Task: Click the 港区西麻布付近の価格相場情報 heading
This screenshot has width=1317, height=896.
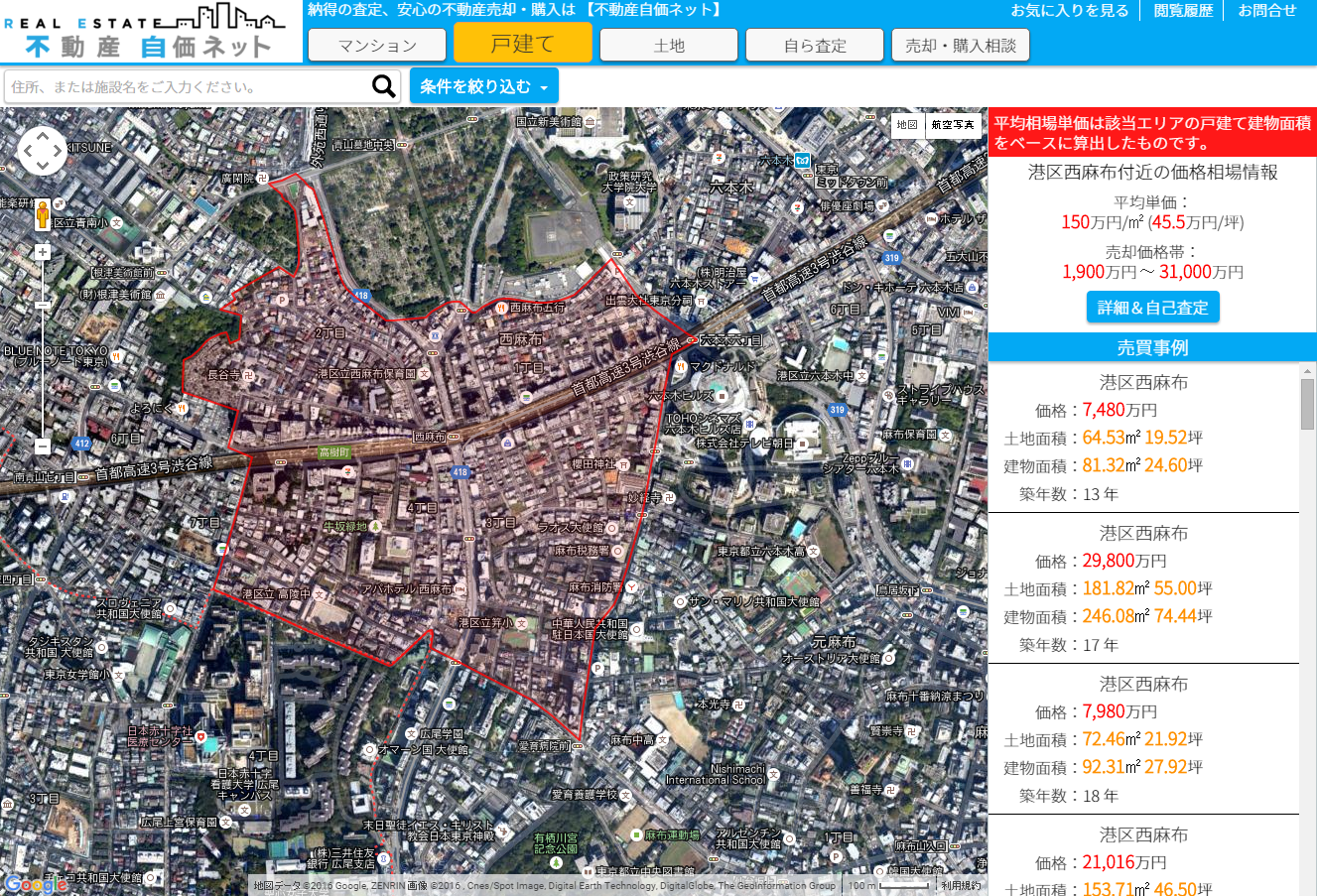Action: point(1152,172)
